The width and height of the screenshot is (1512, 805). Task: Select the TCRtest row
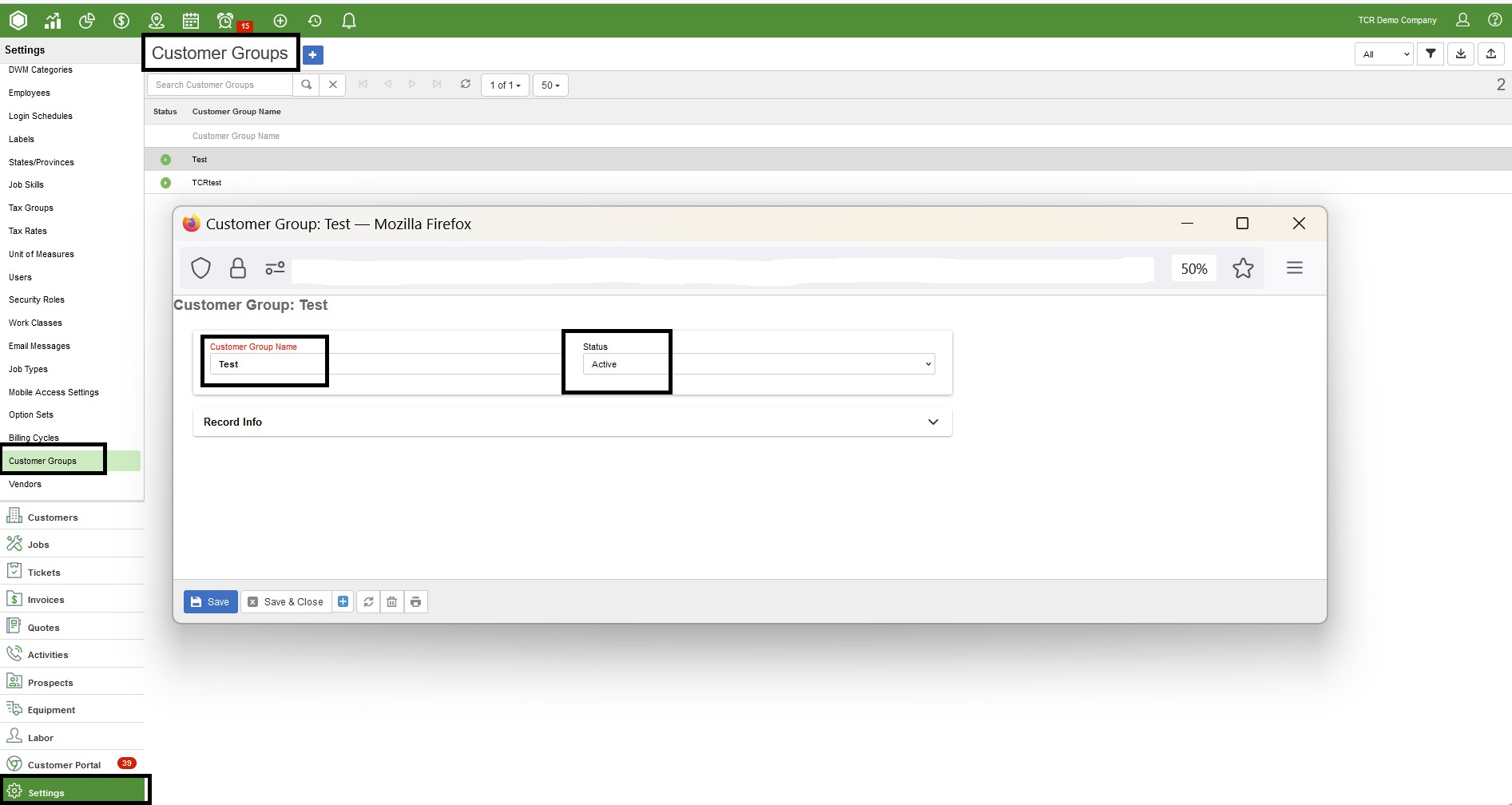pos(827,183)
